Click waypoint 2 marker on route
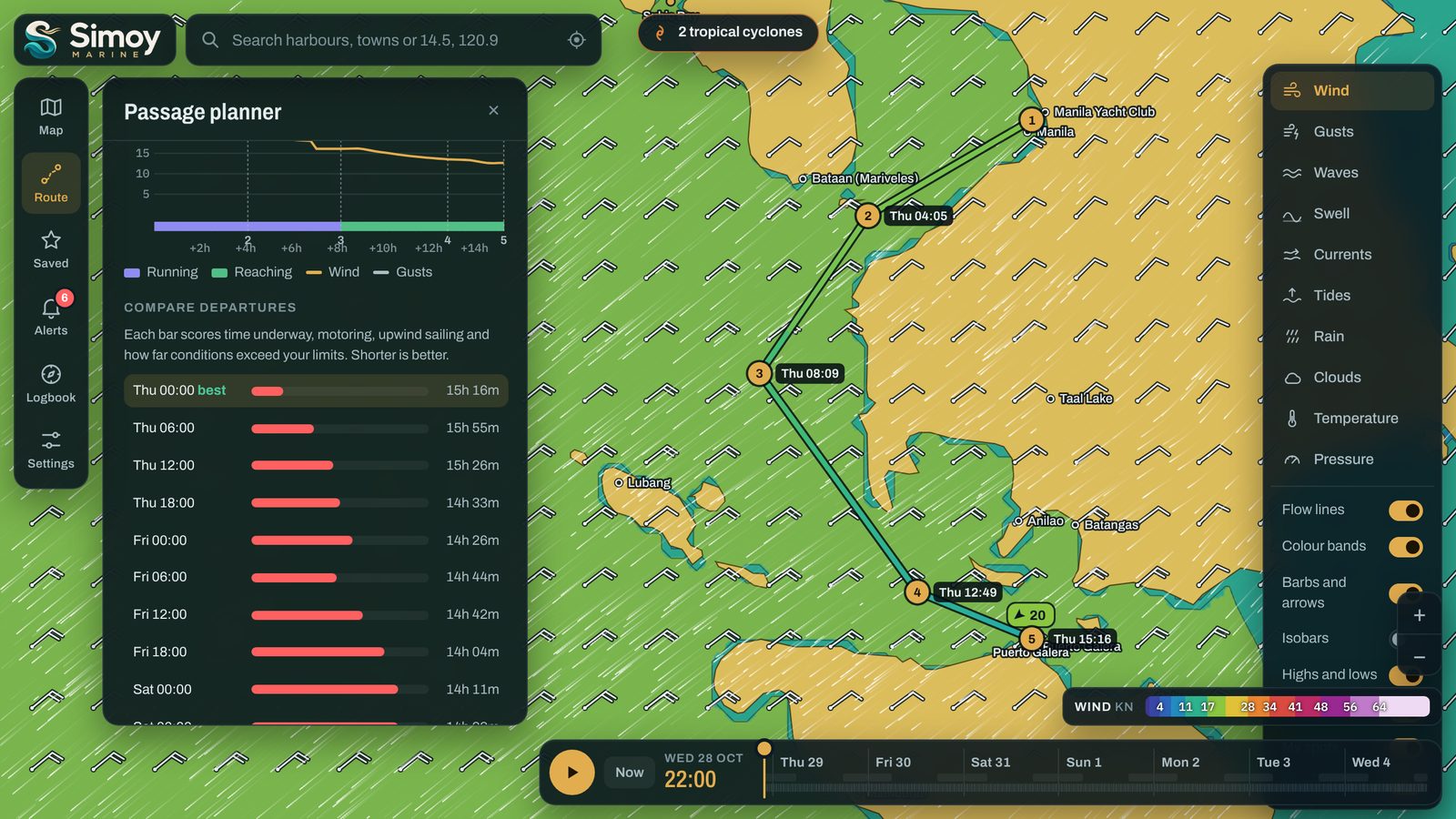The height and width of the screenshot is (819, 1456). (867, 216)
